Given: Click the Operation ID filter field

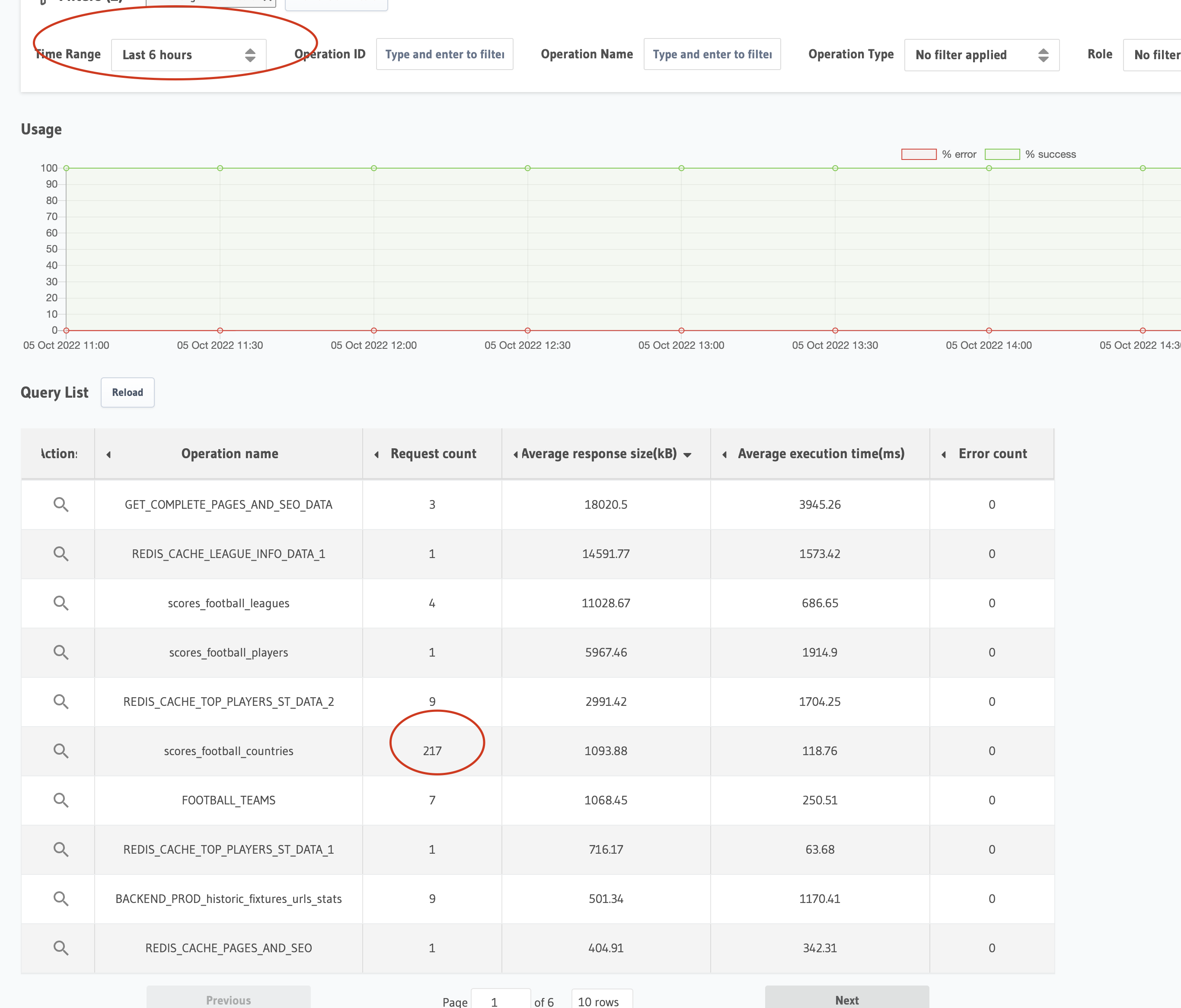Looking at the screenshot, I should click(444, 54).
